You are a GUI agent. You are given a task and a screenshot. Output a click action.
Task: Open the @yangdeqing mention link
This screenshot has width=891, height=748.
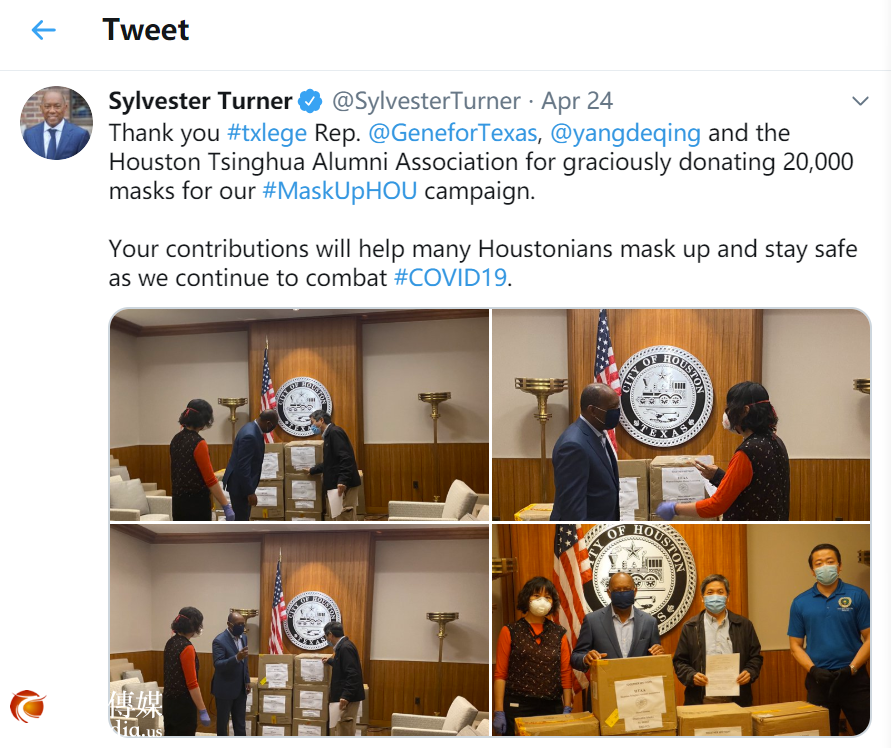tap(625, 133)
